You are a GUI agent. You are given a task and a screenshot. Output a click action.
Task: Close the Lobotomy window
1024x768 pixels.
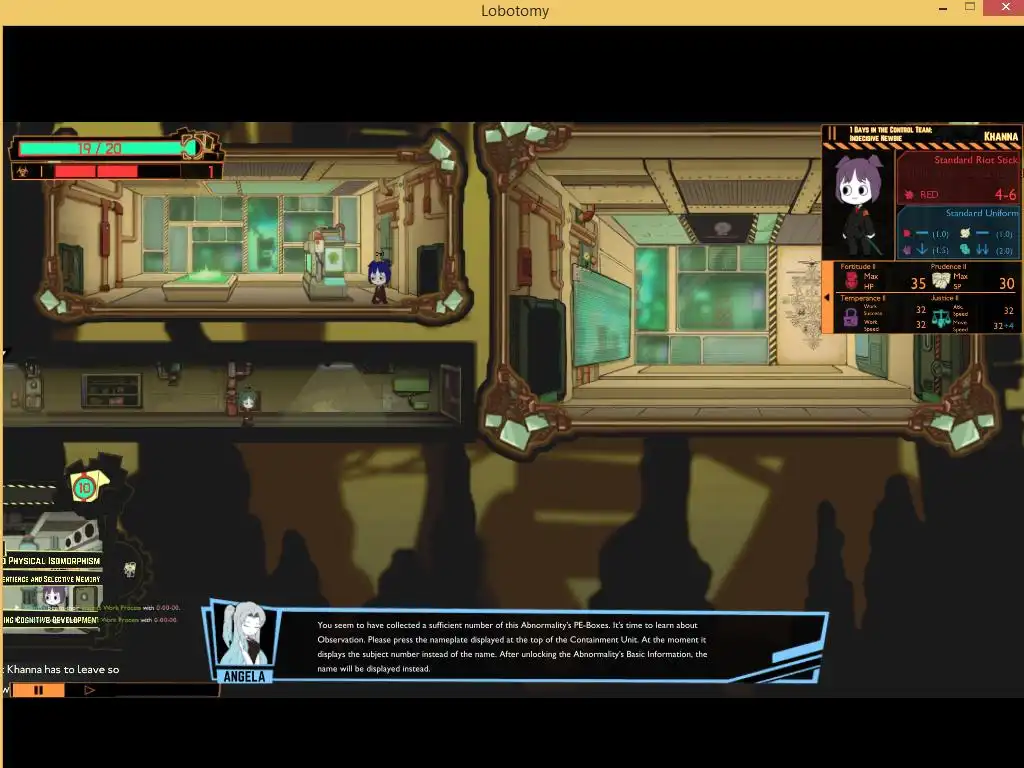pos(1006,7)
